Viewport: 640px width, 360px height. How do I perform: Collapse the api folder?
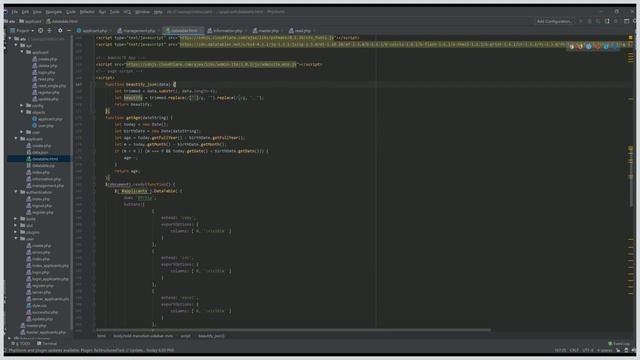16,45
